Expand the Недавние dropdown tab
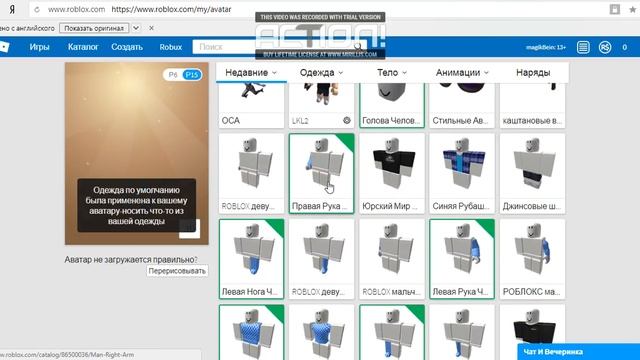Screen dimensions: 640x360 pyautogui.click(x=251, y=73)
